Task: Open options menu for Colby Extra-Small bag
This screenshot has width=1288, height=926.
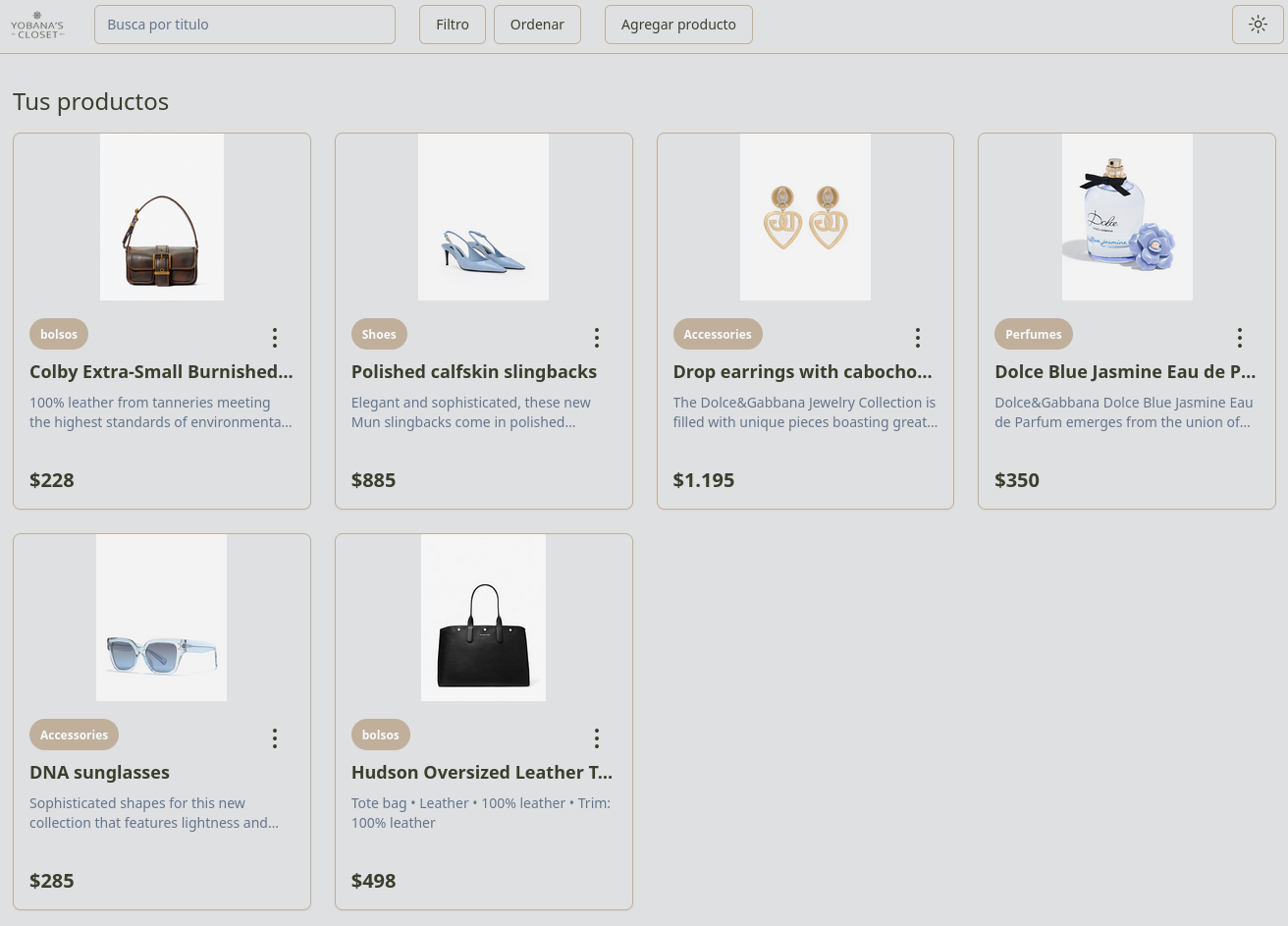Action: pyautogui.click(x=275, y=338)
